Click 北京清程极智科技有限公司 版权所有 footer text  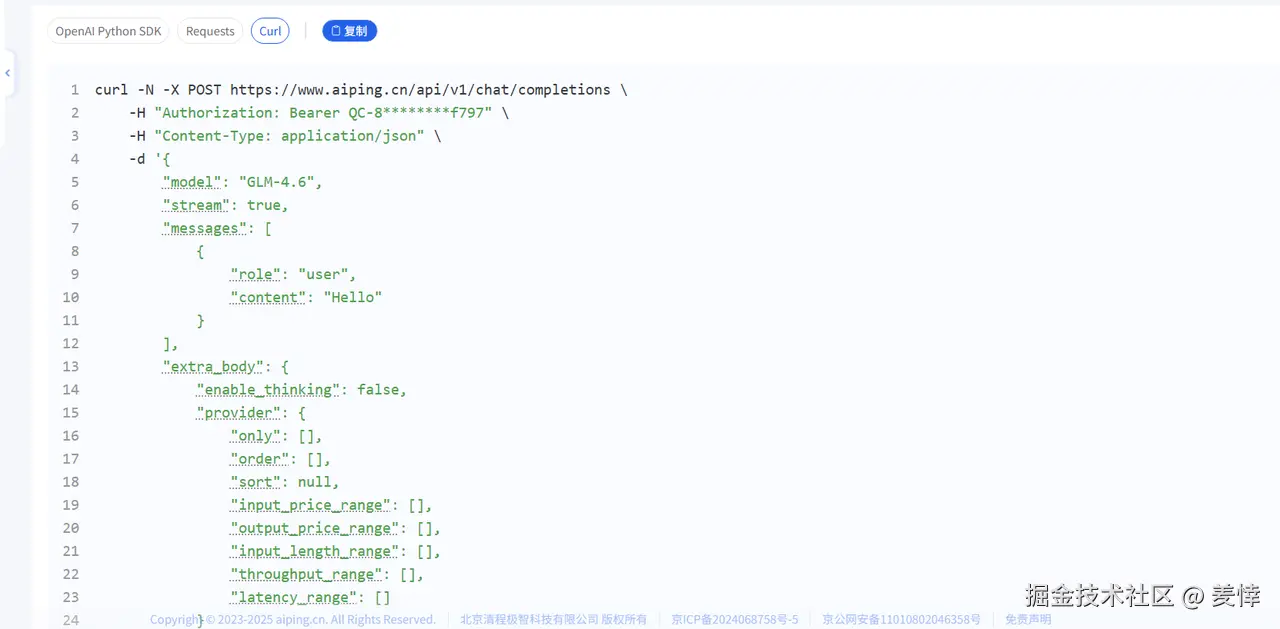553,620
